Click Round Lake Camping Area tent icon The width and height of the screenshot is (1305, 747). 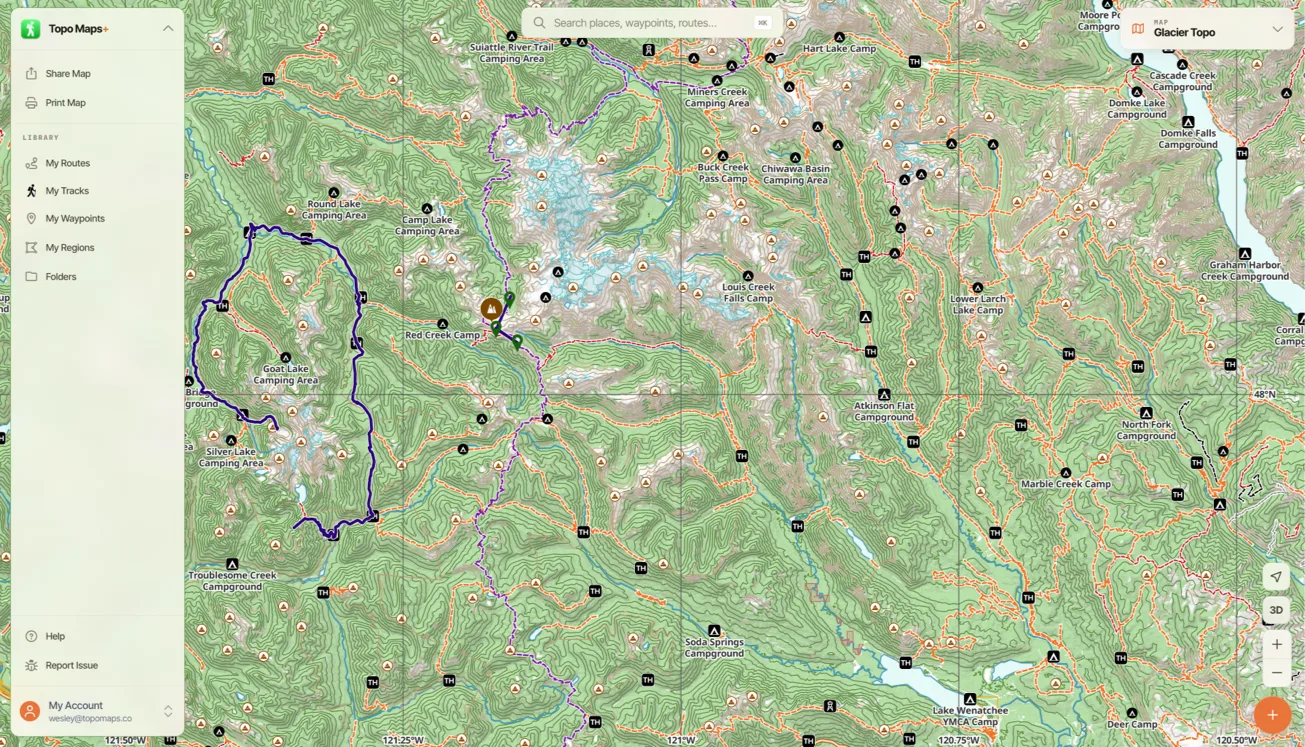tap(334, 193)
